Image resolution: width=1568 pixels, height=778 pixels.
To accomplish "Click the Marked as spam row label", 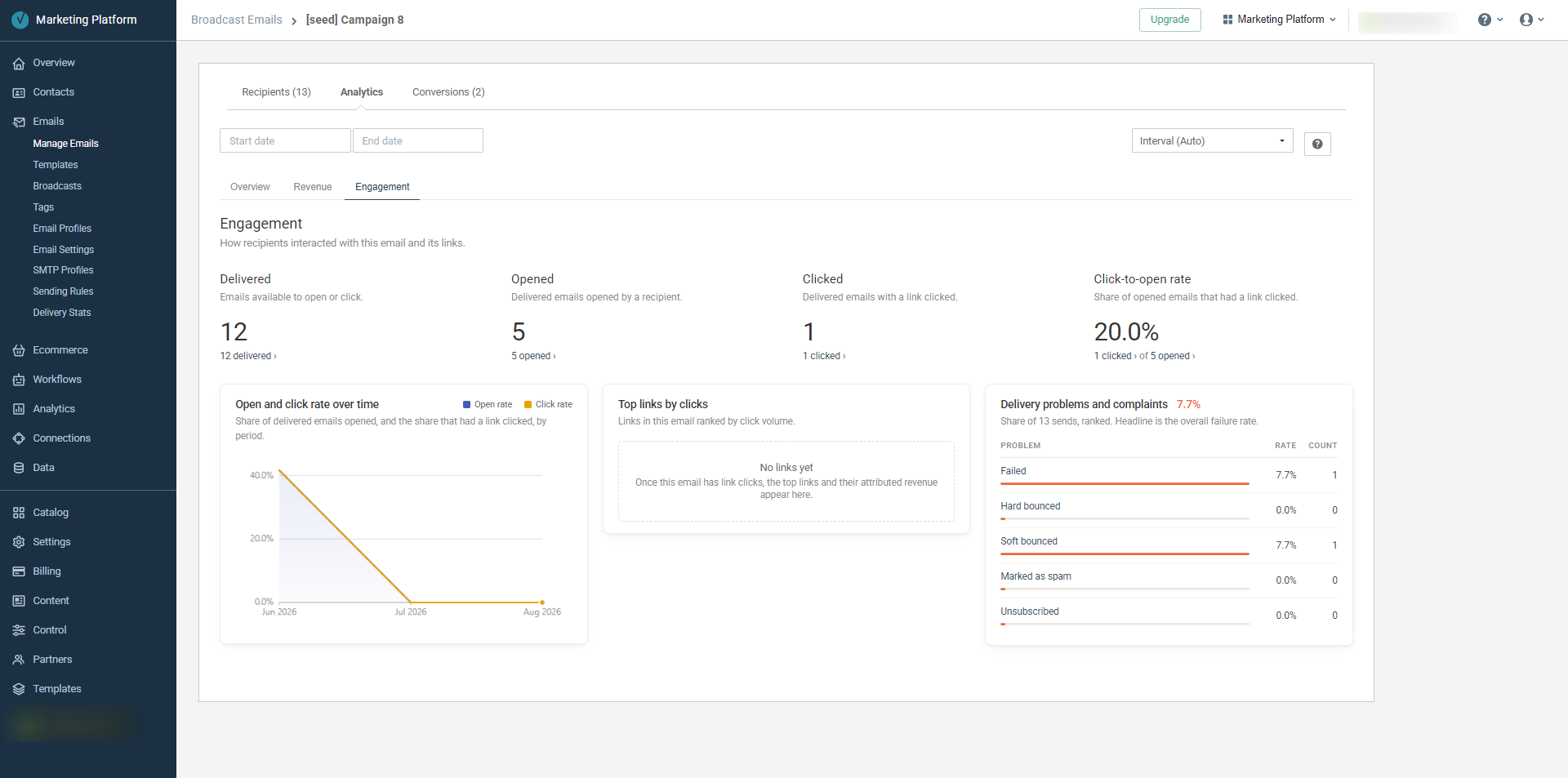I will 1036,576.
